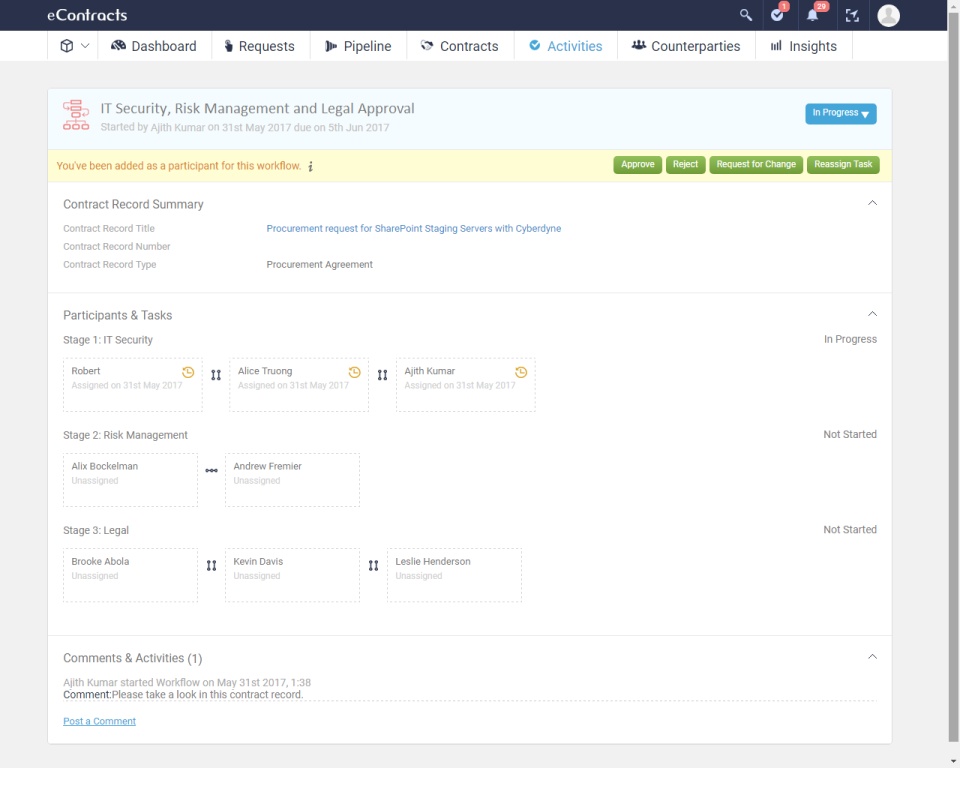
Task: Open the app module cube selector on the left
Action: pyautogui.click(x=68, y=45)
